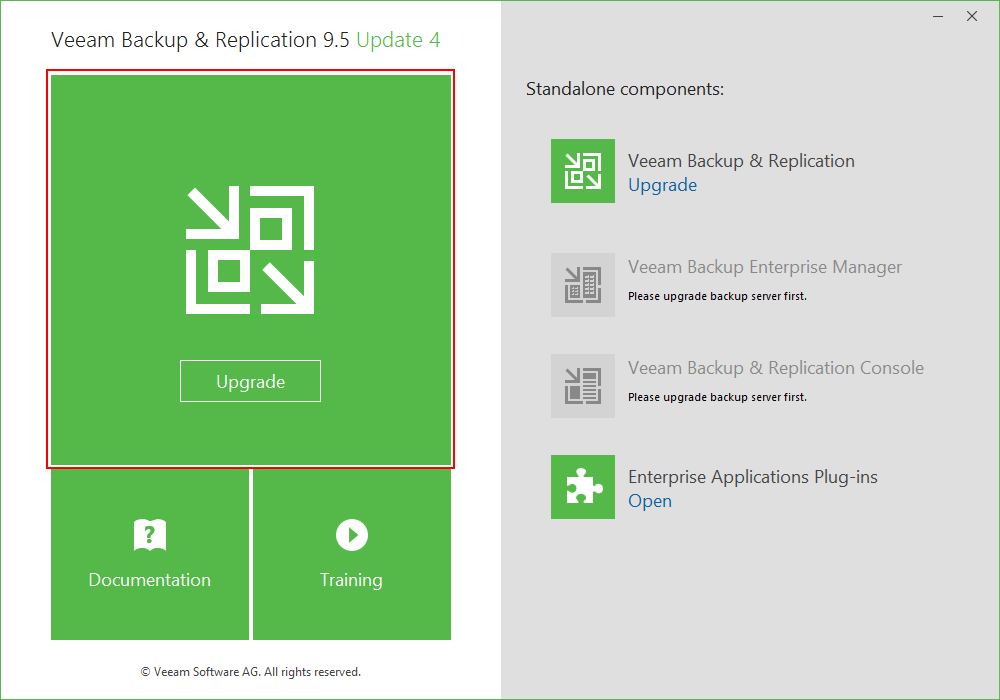Click the Documentation book icon
Screen dimensions: 1000x700
click(150, 536)
